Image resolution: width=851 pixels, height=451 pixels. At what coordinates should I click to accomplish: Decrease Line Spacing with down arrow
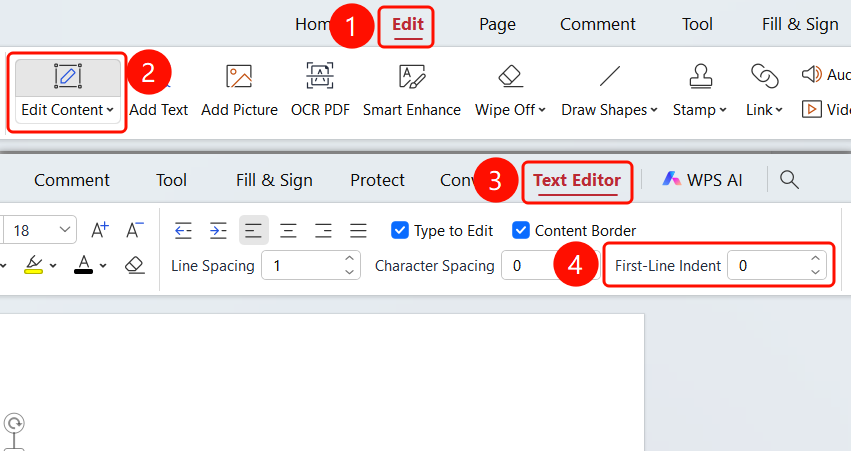pyautogui.click(x=350, y=272)
